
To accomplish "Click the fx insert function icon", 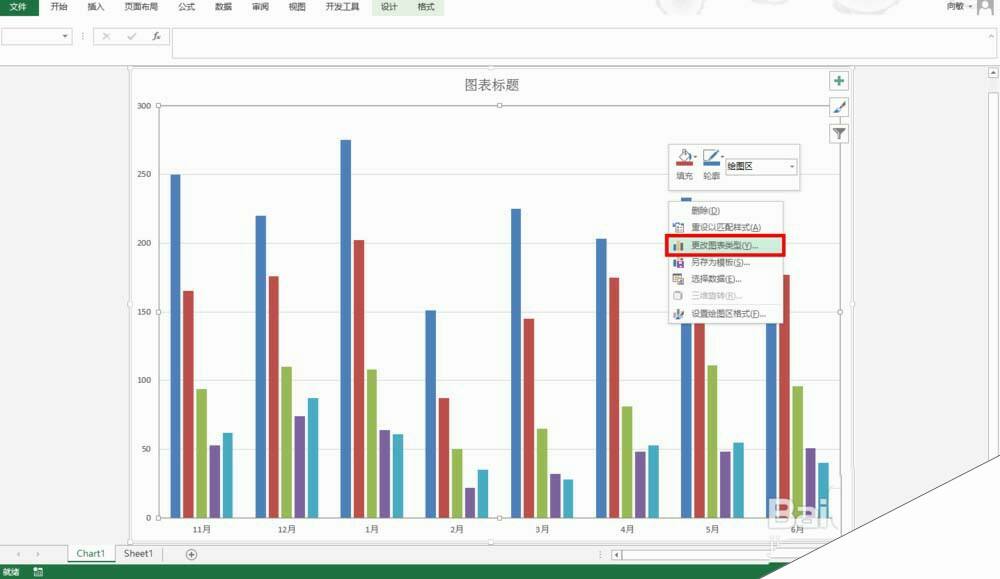I will pos(156,37).
